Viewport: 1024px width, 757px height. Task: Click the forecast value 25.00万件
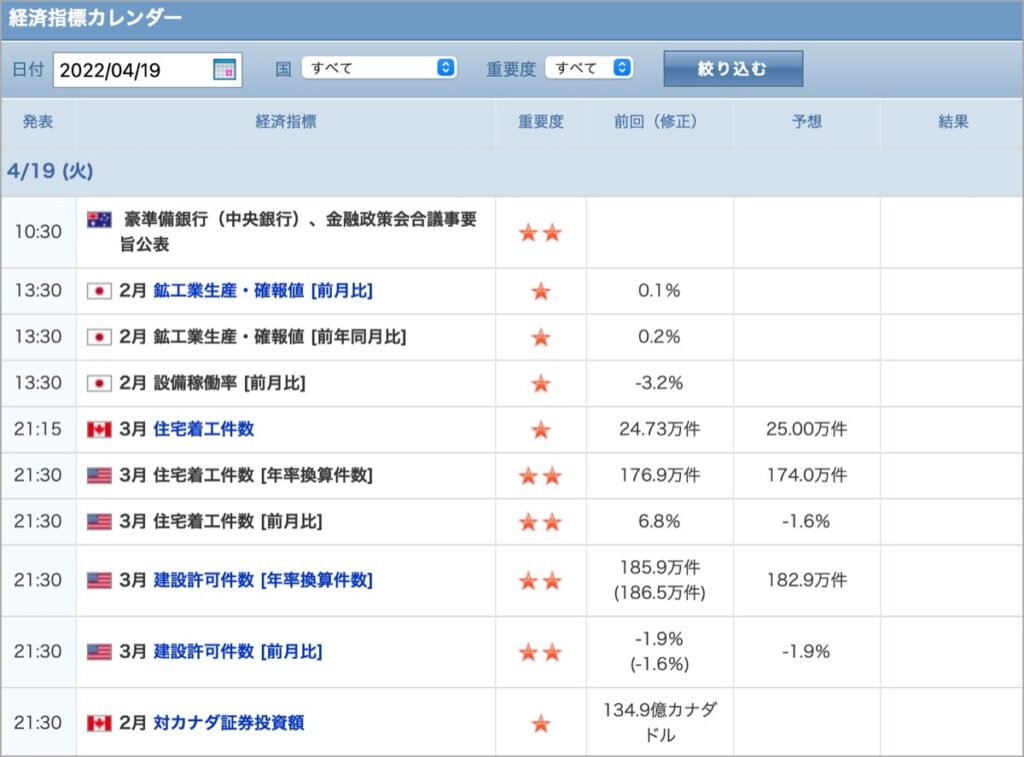pos(807,429)
